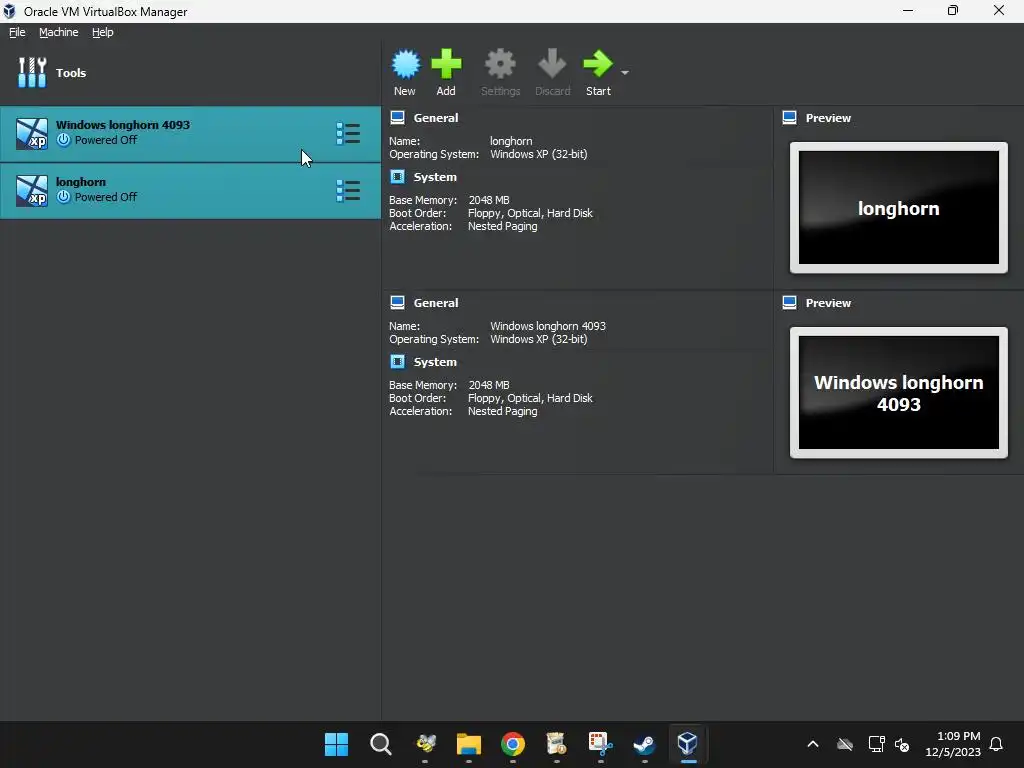Click the Settings gear icon in toolbar
Screen dimensions: 1024x768
500,64
